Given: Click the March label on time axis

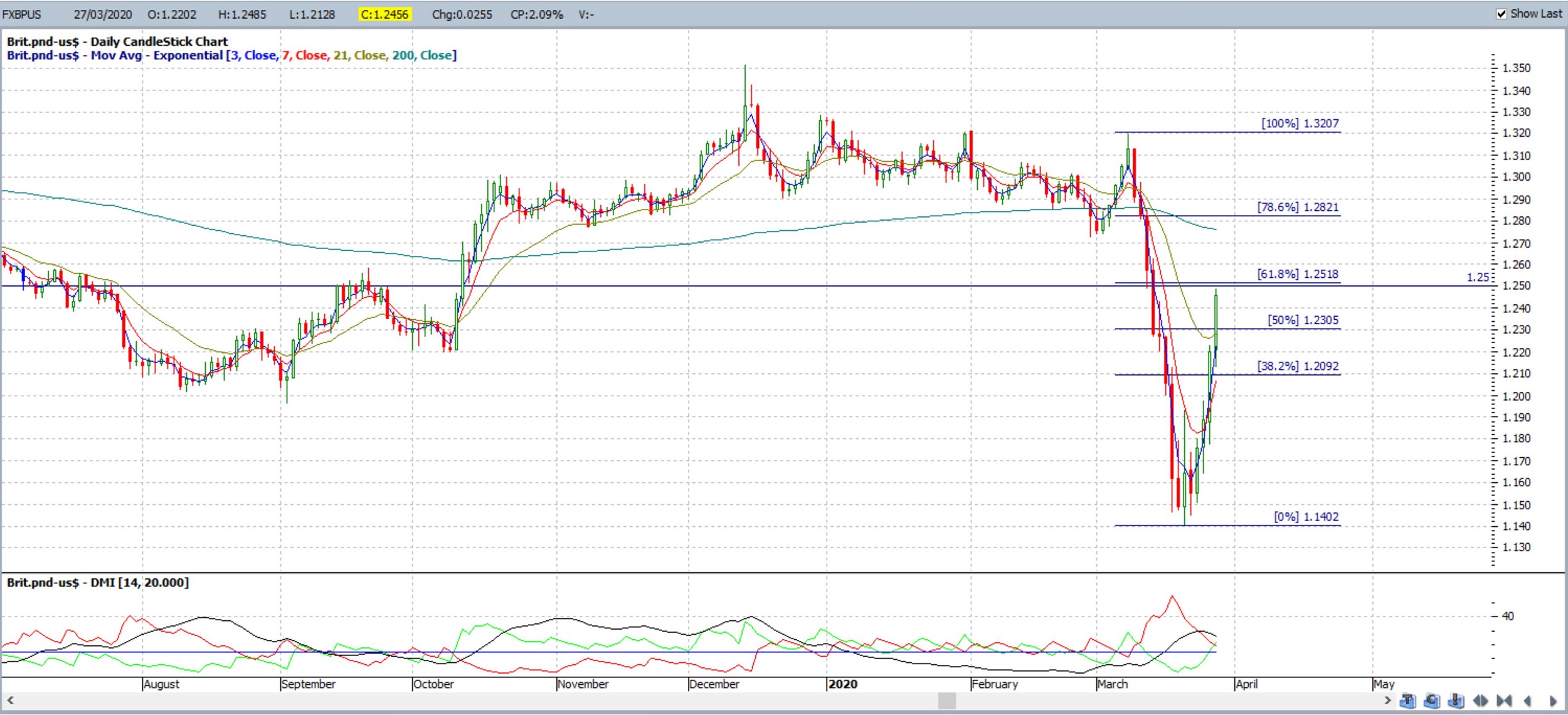Looking at the screenshot, I should pos(1113,684).
